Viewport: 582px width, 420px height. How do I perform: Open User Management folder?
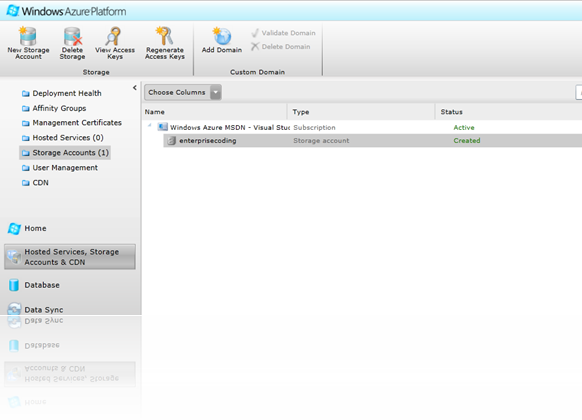click(x=60, y=168)
